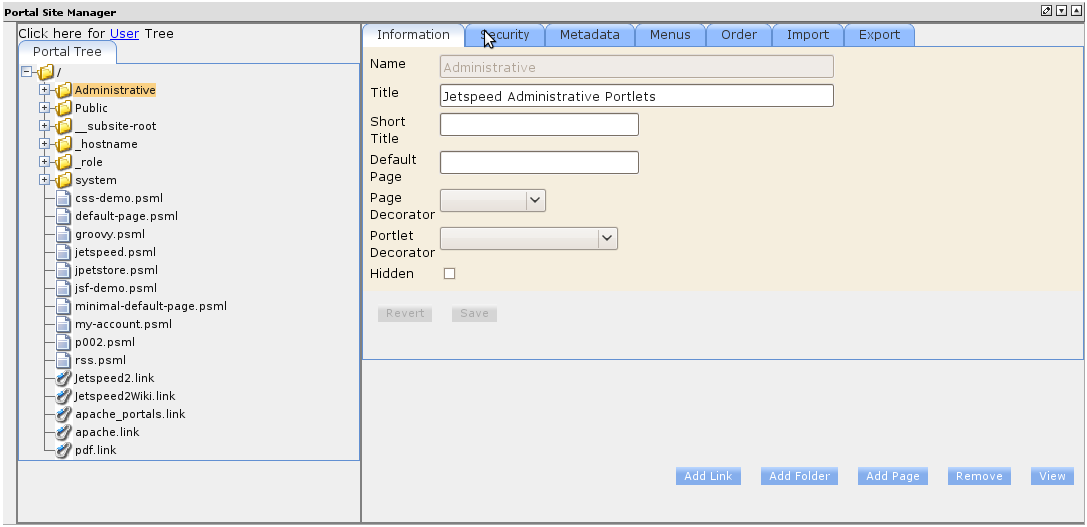Toggle the Hidden checkbox
Viewport: 1087px width, 527px height.
point(449,273)
